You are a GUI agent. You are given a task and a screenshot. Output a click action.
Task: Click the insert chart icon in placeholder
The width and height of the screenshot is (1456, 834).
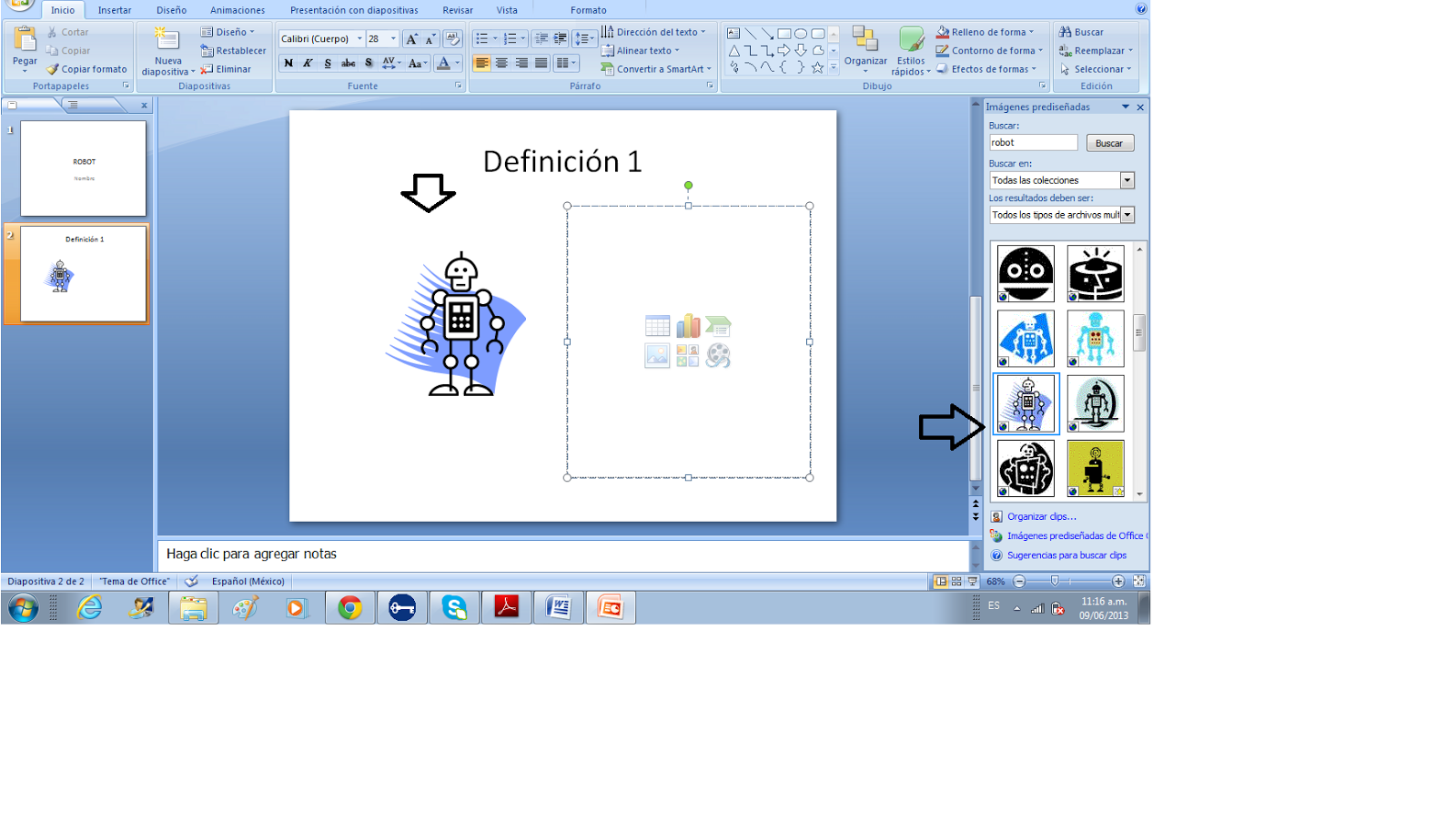tap(687, 325)
